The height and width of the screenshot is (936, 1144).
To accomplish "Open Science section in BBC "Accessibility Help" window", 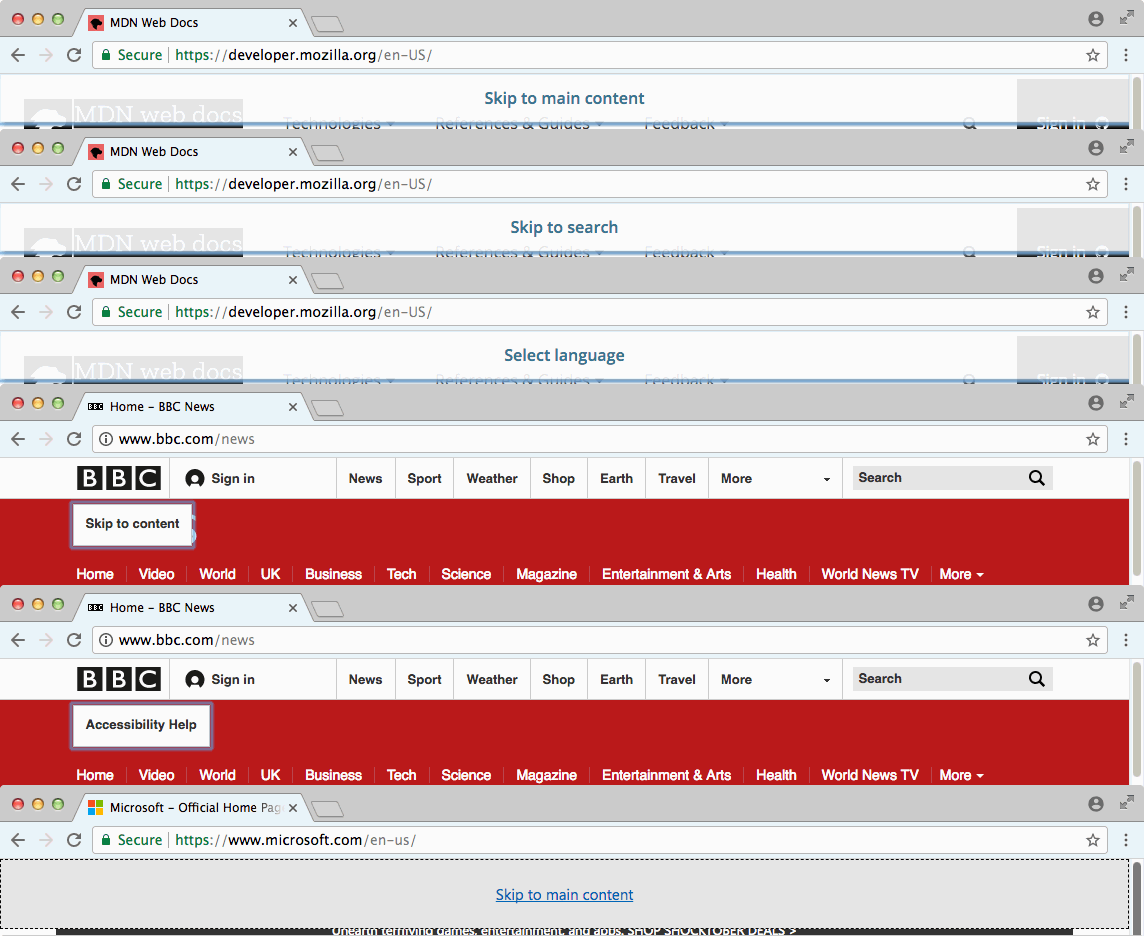I will pos(465,775).
